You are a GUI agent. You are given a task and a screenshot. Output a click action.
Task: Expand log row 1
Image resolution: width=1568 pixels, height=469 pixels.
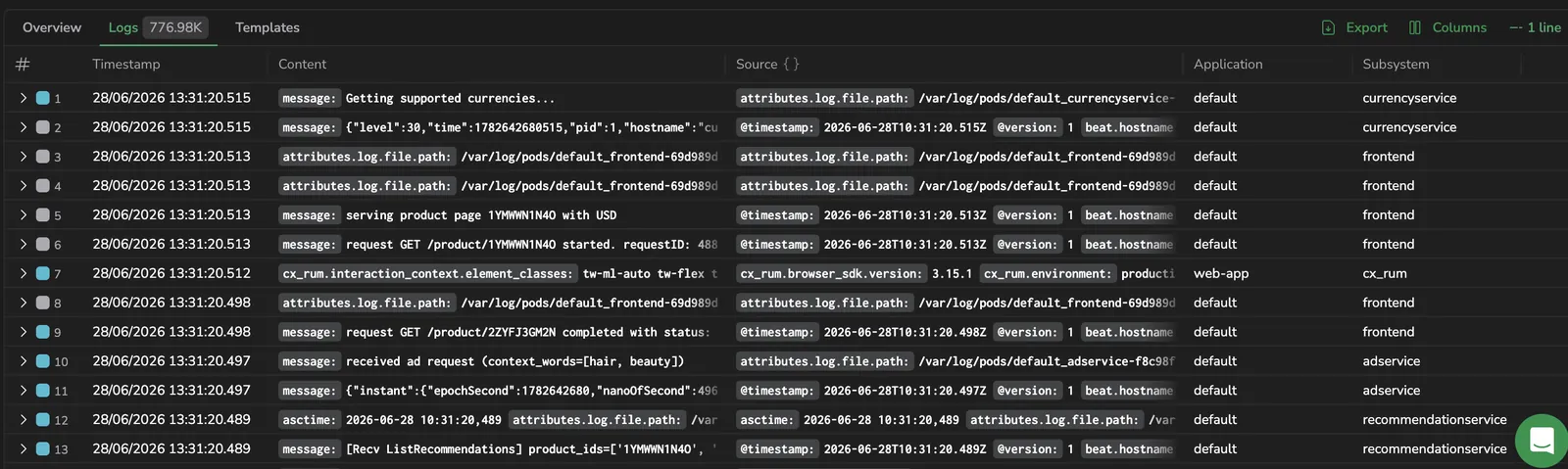click(x=23, y=98)
